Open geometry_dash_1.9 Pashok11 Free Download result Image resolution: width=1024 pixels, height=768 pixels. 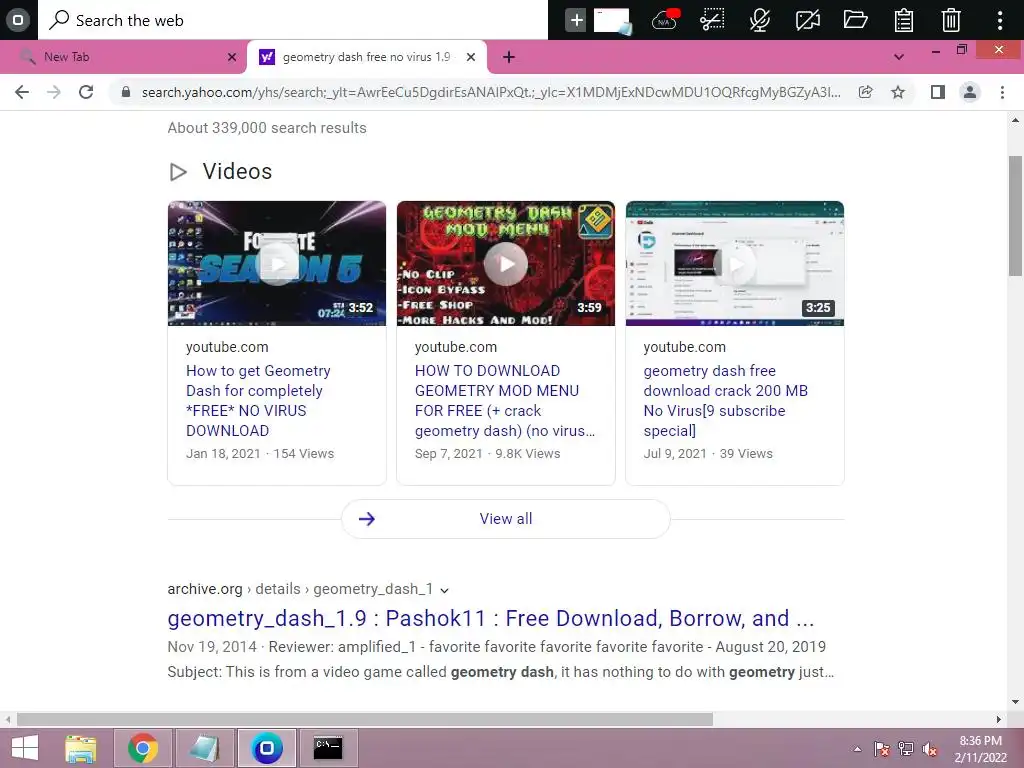click(490, 618)
